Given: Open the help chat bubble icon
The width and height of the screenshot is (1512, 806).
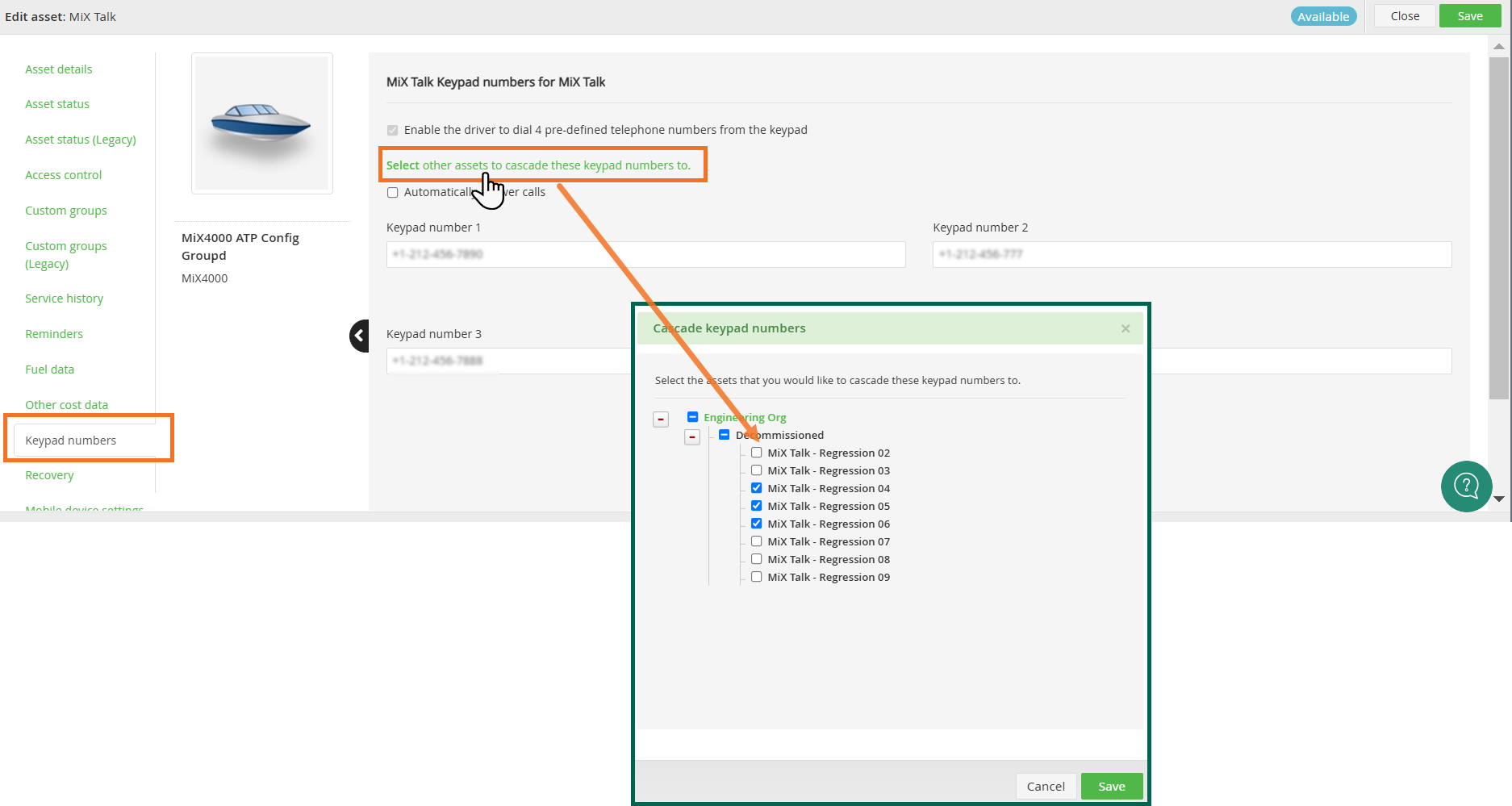Looking at the screenshot, I should (1466, 486).
